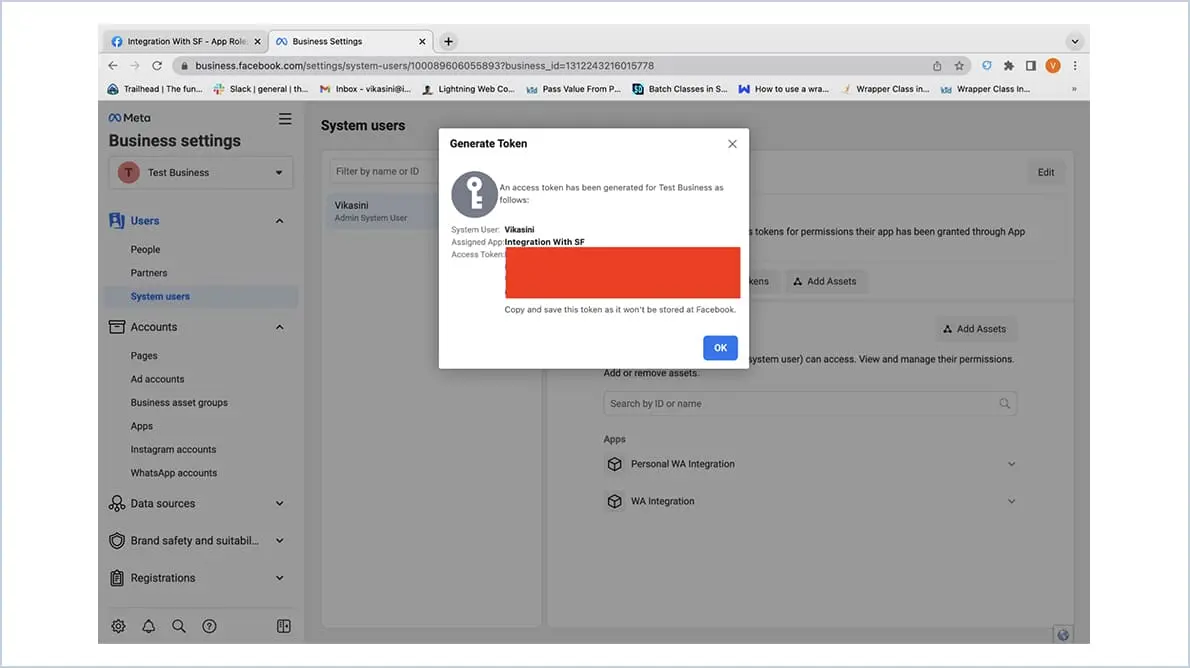Select the Vikasini system user

tap(382, 211)
